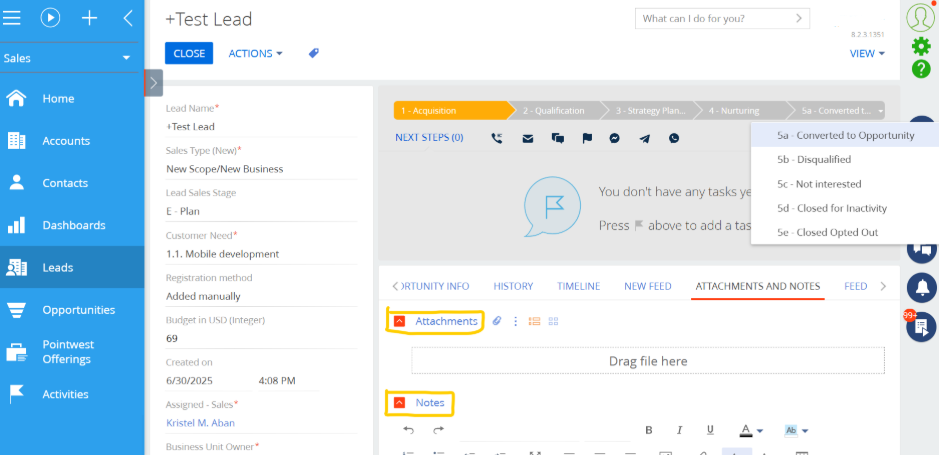Click the call phone icon
Image resolution: width=939 pixels, height=456 pixels.
click(496, 138)
